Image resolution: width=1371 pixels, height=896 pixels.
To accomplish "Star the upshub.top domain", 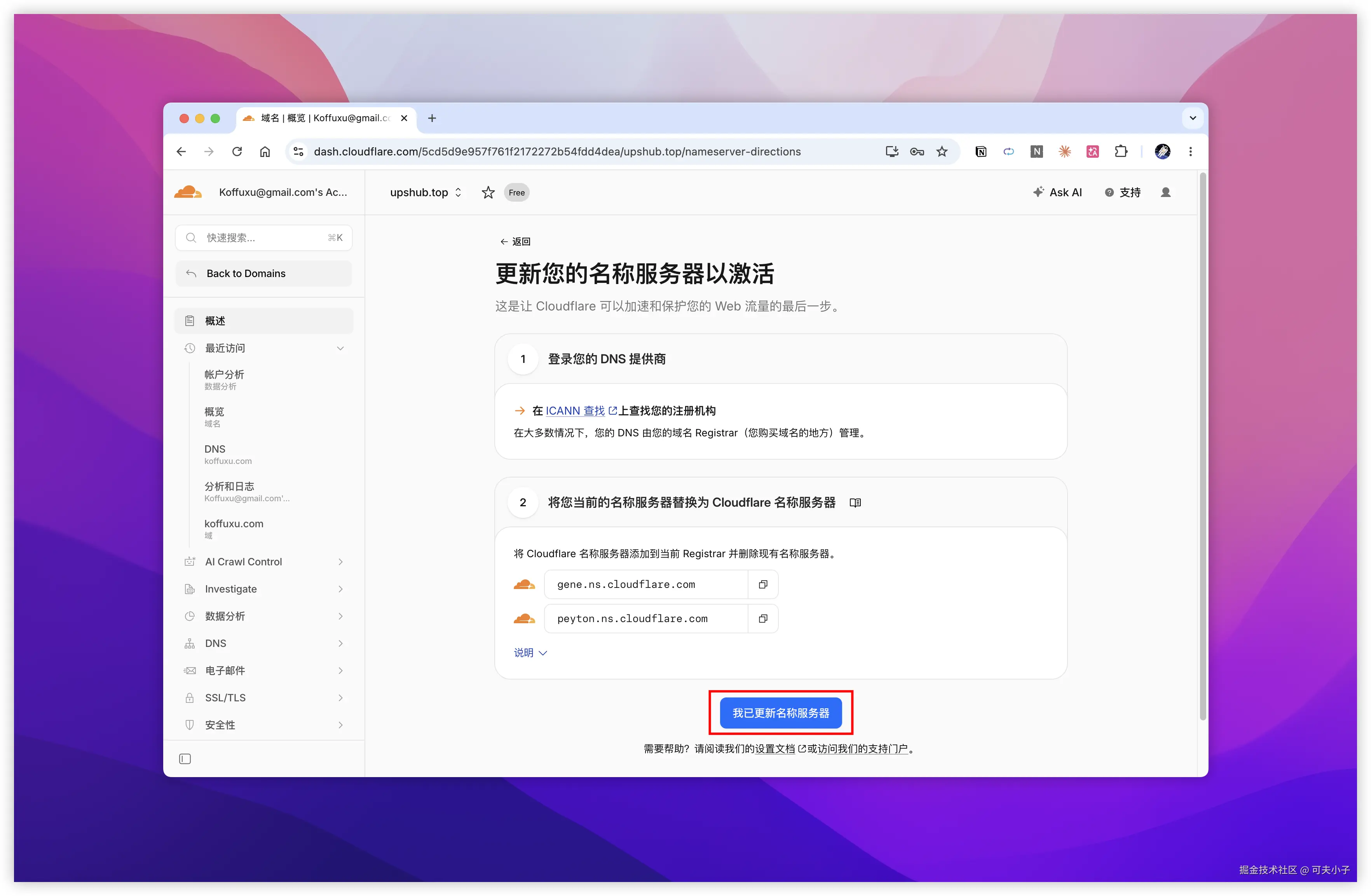I will (x=488, y=192).
